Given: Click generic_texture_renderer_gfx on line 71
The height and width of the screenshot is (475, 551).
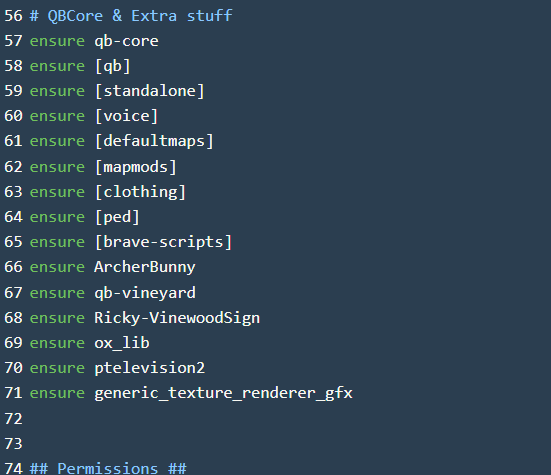Looking at the screenshot, I should pyautogui.click(x=223, y=393).
